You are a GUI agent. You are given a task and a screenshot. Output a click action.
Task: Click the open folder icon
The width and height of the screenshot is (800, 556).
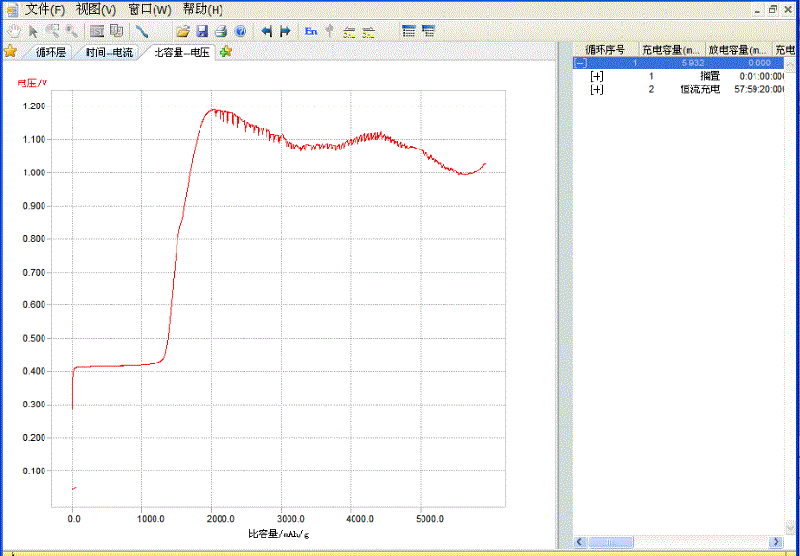[183, 31]
